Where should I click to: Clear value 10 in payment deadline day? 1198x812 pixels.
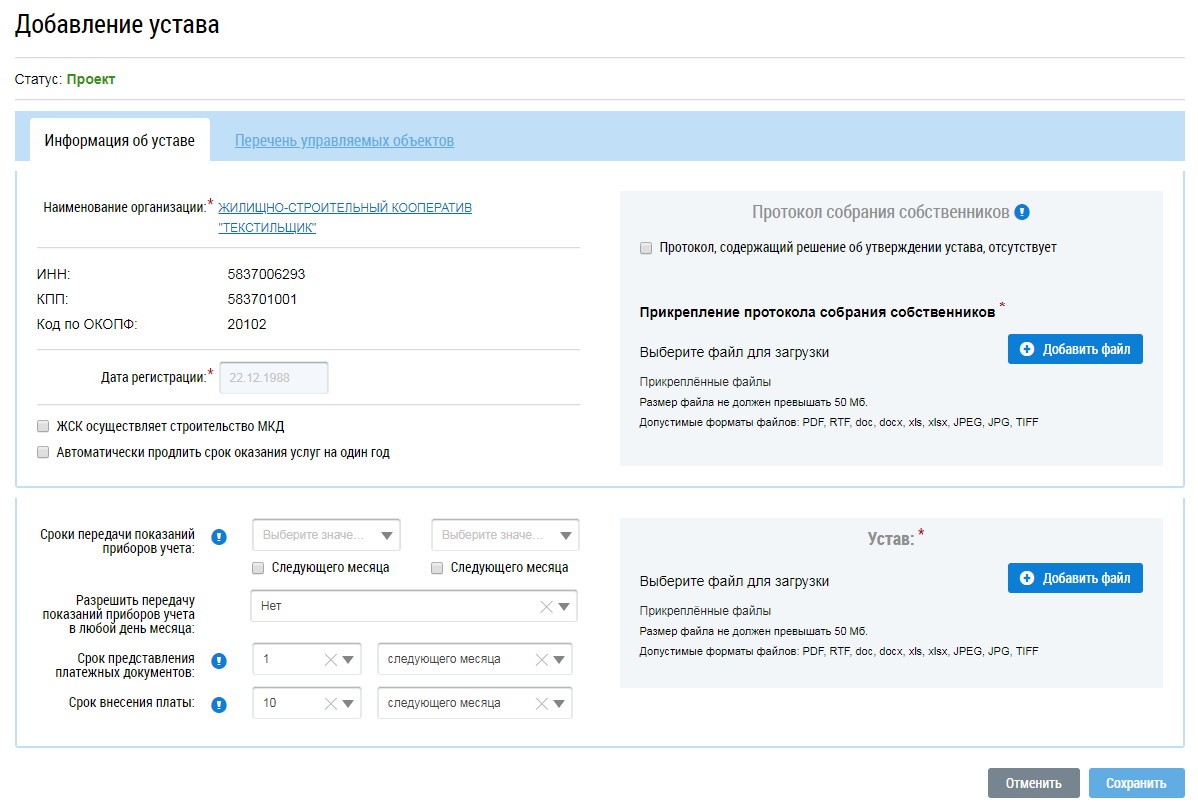tap(330, 704)
